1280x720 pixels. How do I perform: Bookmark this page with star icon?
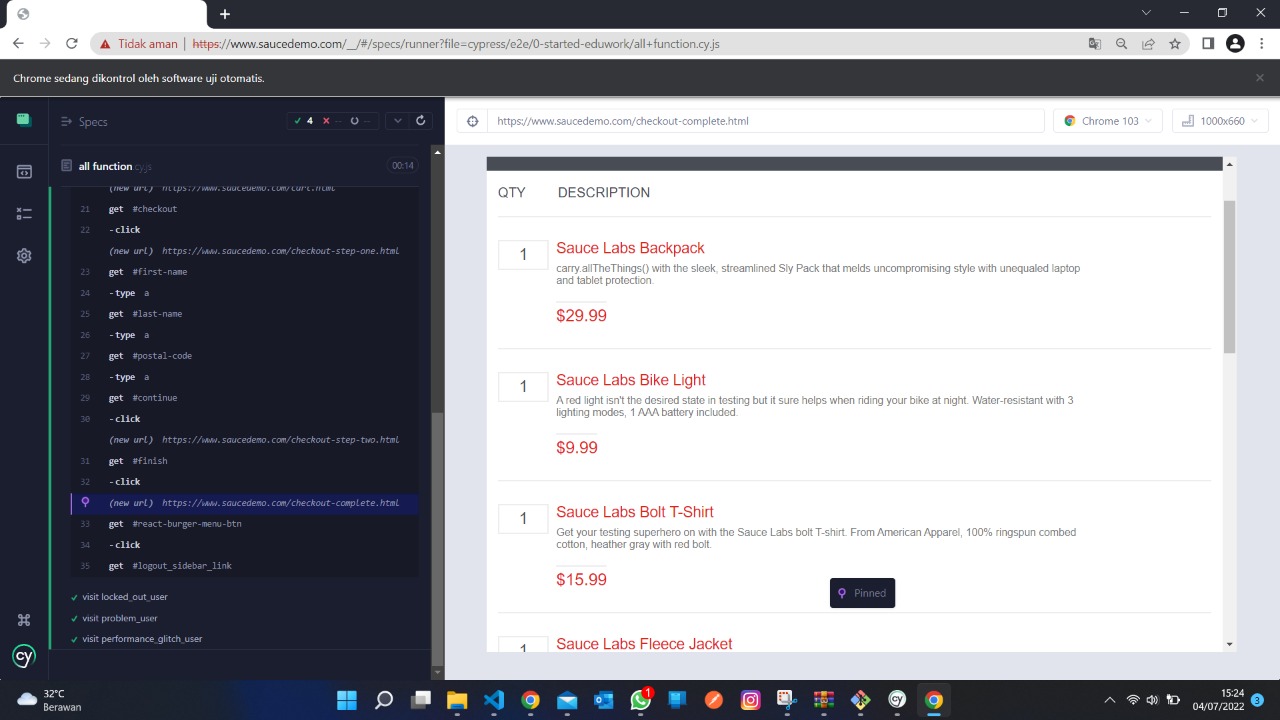pyautogui.click(x=1175, y=44)
